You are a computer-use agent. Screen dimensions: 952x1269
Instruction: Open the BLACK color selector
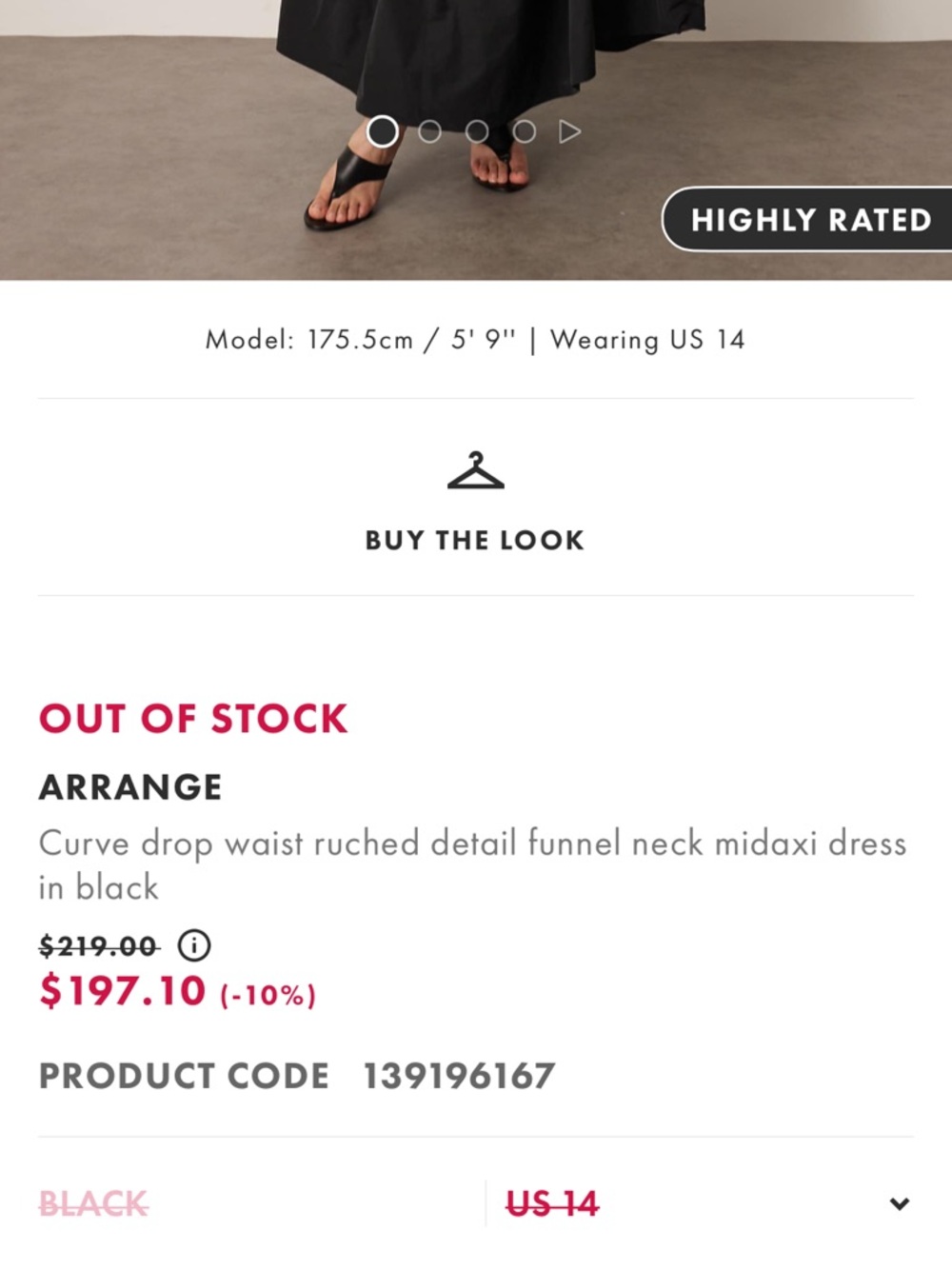point(93,1204)
